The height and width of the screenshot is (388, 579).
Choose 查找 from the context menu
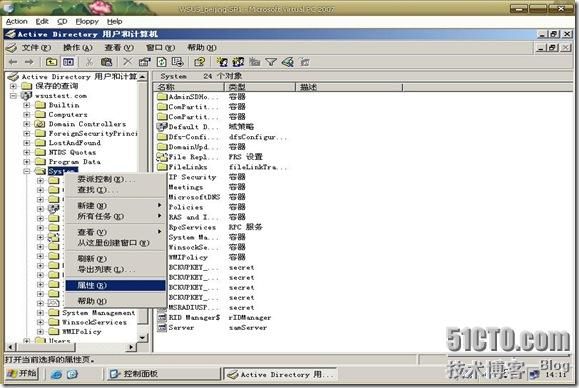115,190
